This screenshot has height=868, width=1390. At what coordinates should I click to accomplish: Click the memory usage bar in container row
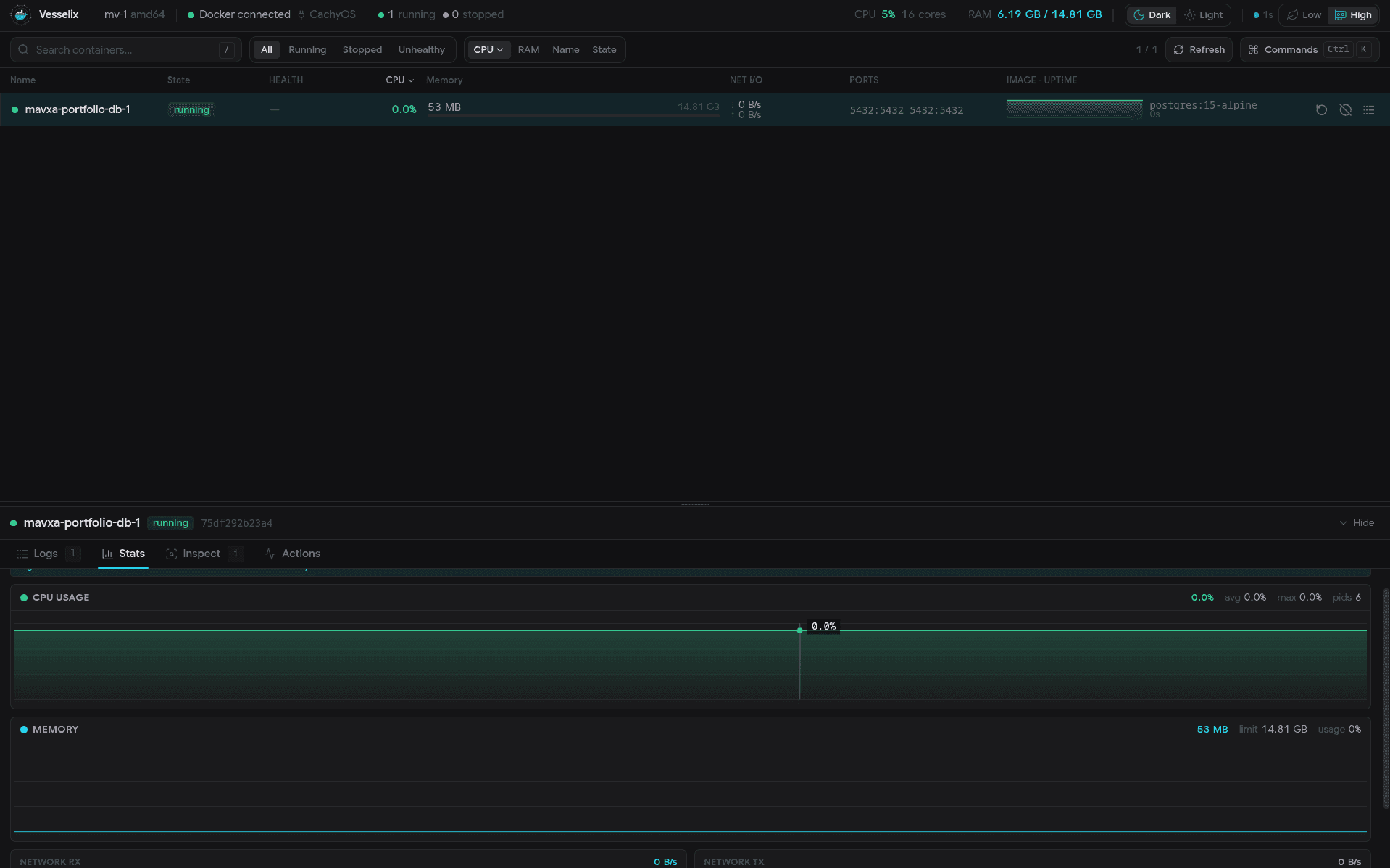pyautogui.click(x=573, y=116)
